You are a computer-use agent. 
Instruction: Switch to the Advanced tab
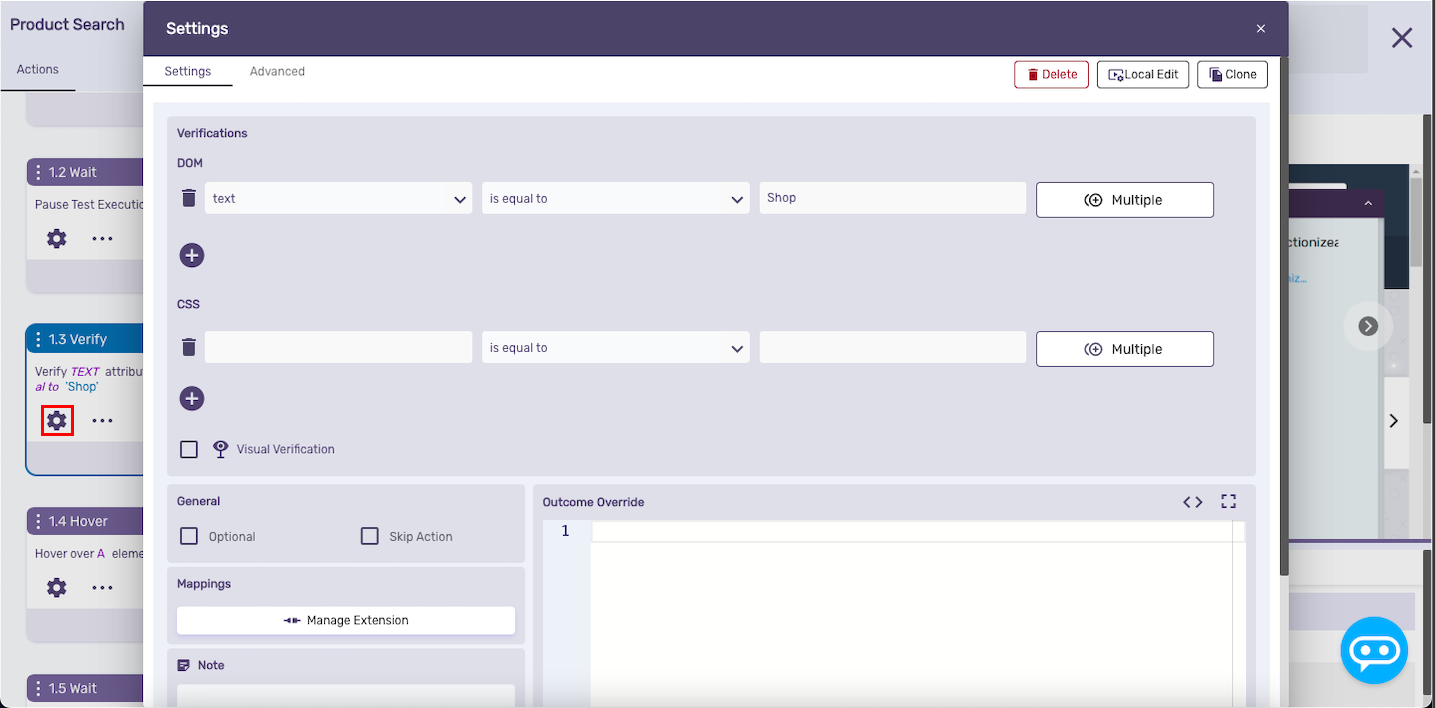(277, 71)
